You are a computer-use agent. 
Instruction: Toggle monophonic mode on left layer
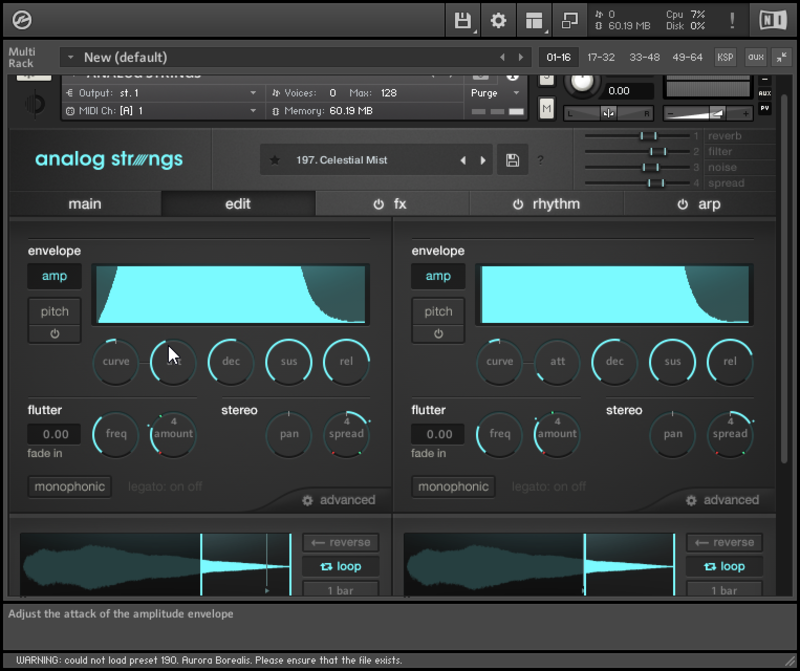[x=69, y=487]
